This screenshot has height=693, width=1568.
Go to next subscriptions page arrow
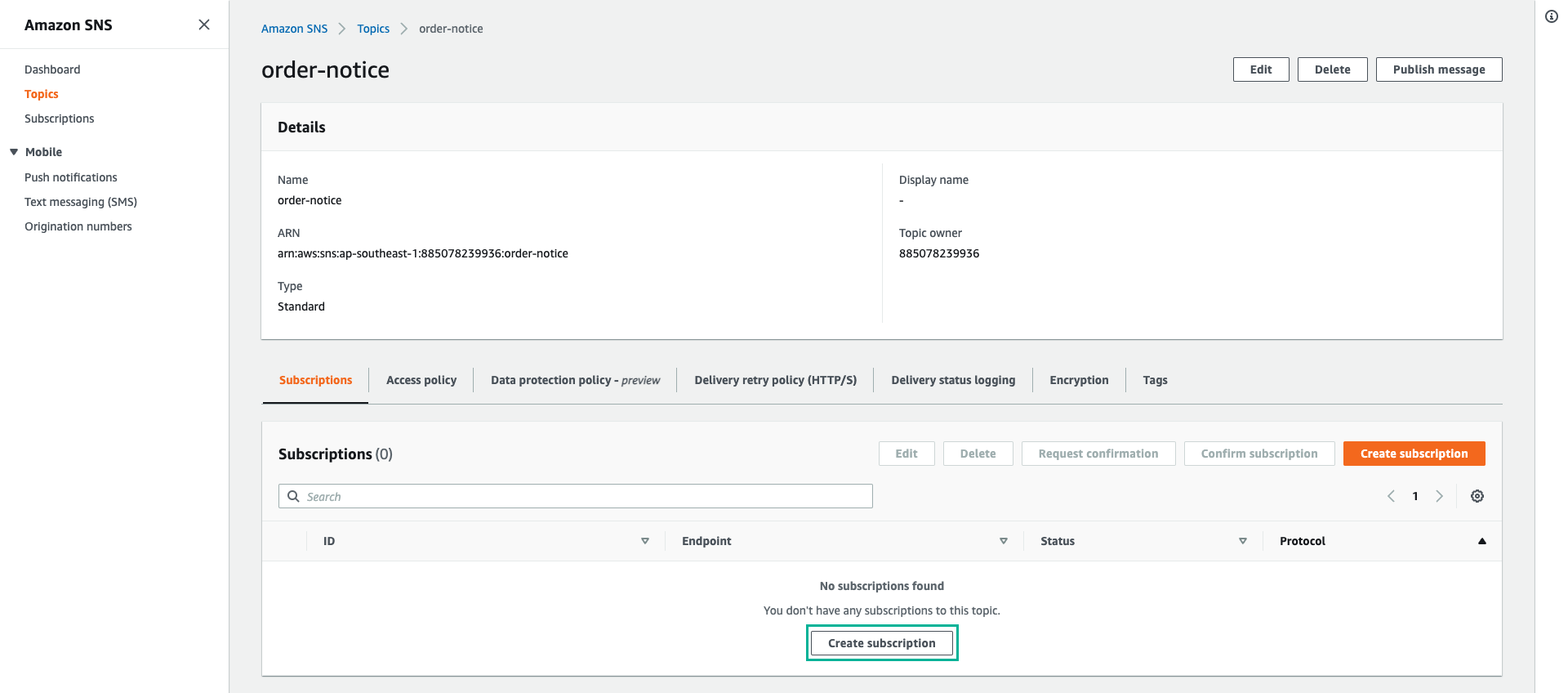(1440, 496)
